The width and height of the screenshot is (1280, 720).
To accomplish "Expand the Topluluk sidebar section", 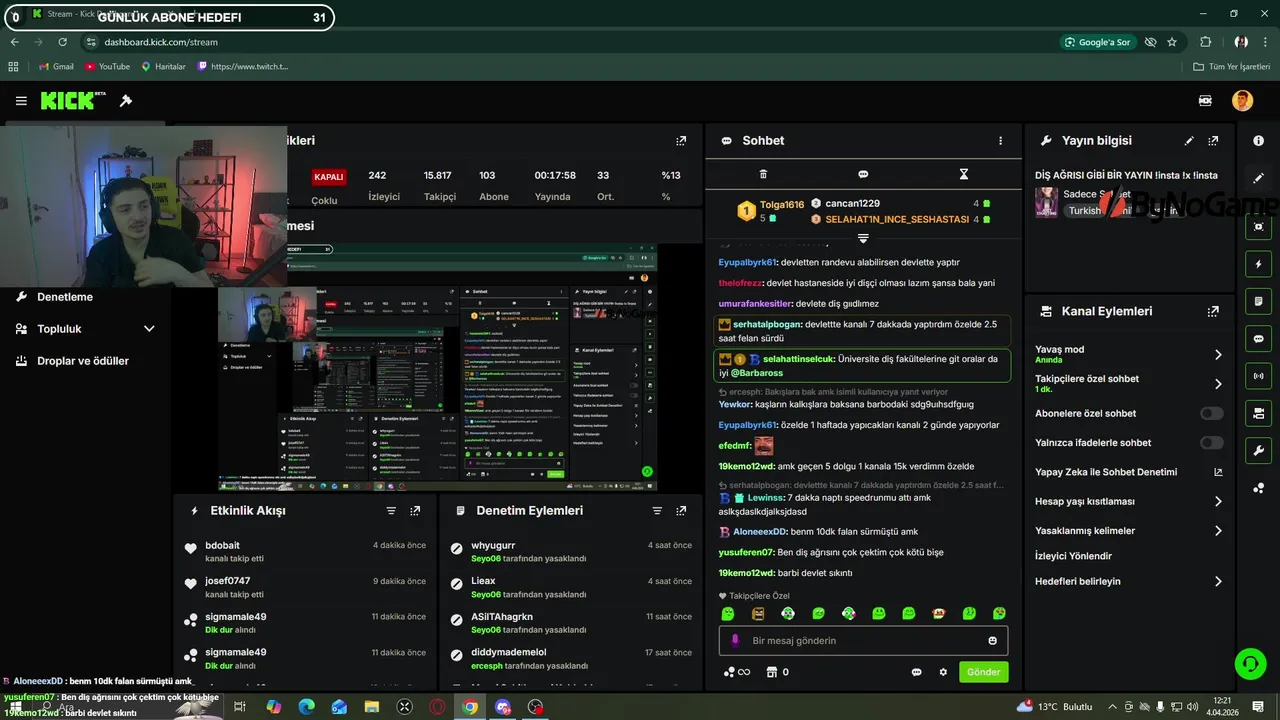I will tap(85, 329).
